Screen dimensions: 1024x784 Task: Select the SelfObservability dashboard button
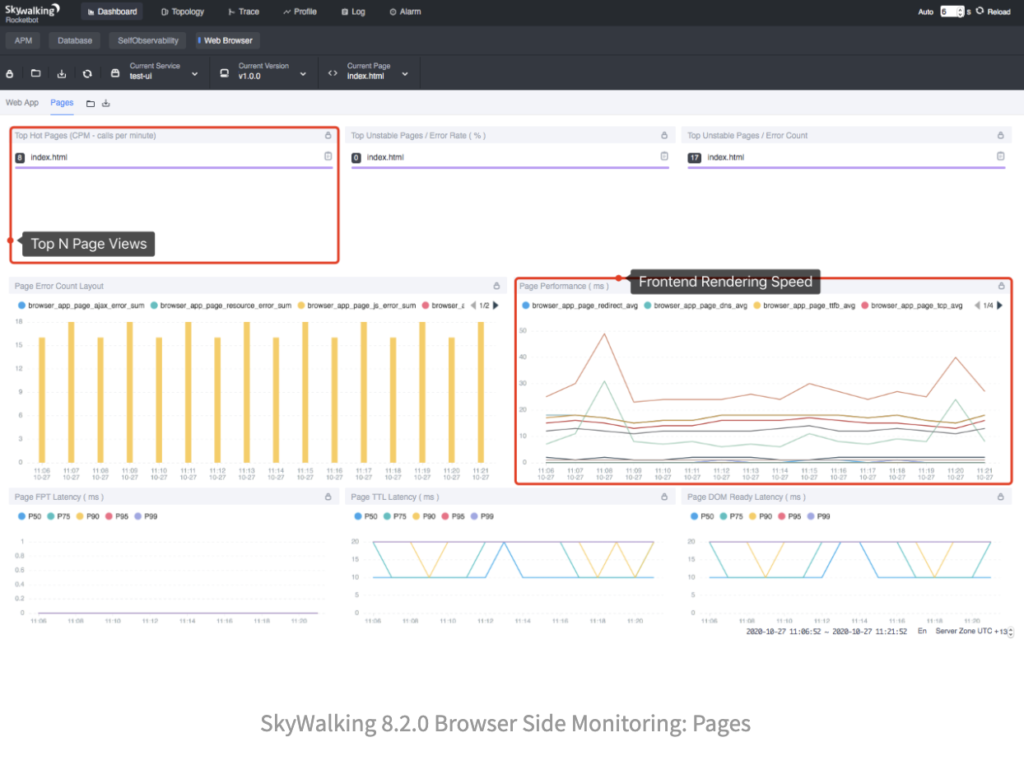coord(147,41)
